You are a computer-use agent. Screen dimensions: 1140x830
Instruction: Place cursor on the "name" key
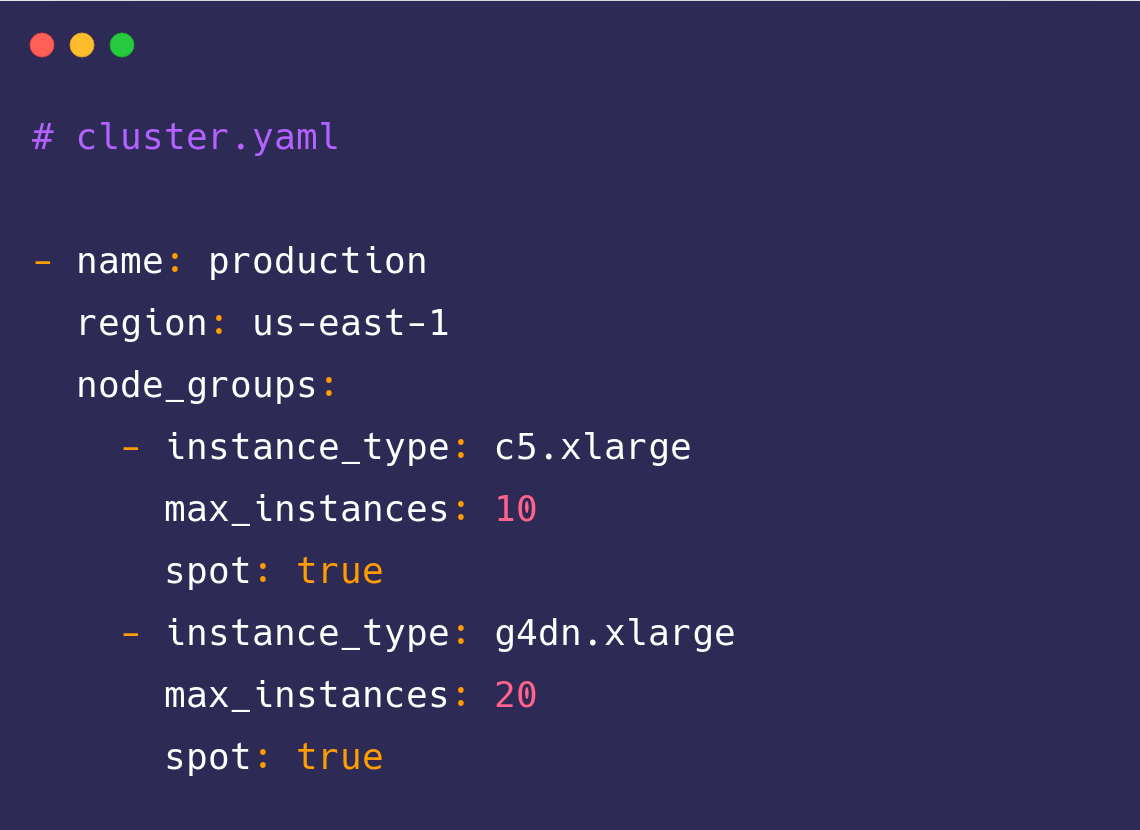[x=120, y=261]
